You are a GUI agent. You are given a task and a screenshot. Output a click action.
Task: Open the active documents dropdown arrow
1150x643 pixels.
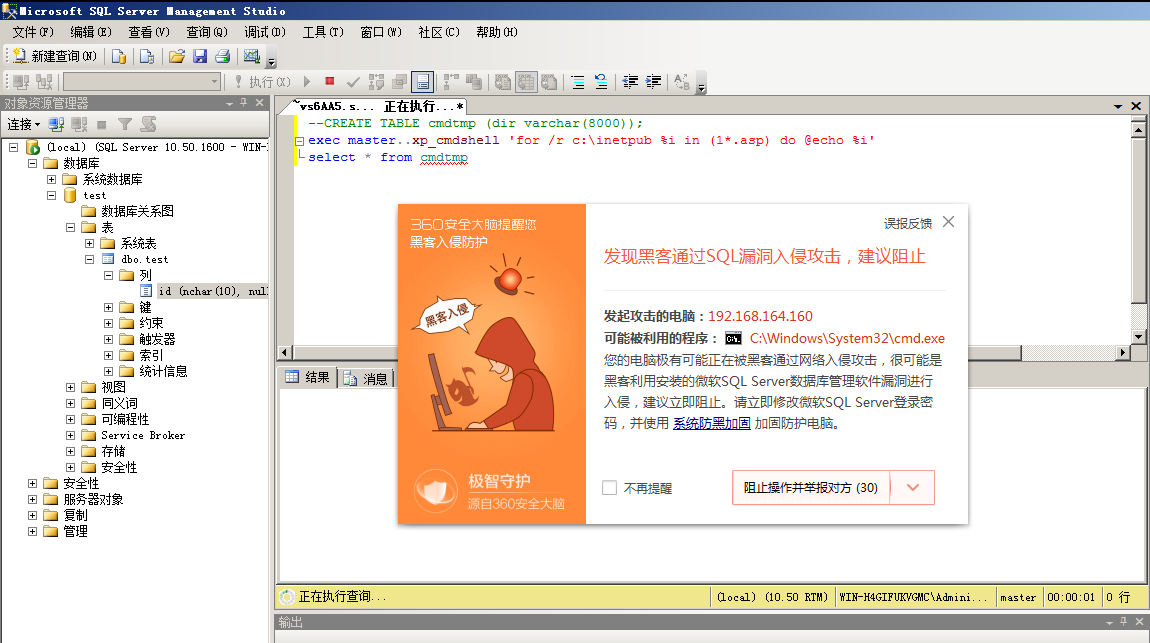[1118, 106]
